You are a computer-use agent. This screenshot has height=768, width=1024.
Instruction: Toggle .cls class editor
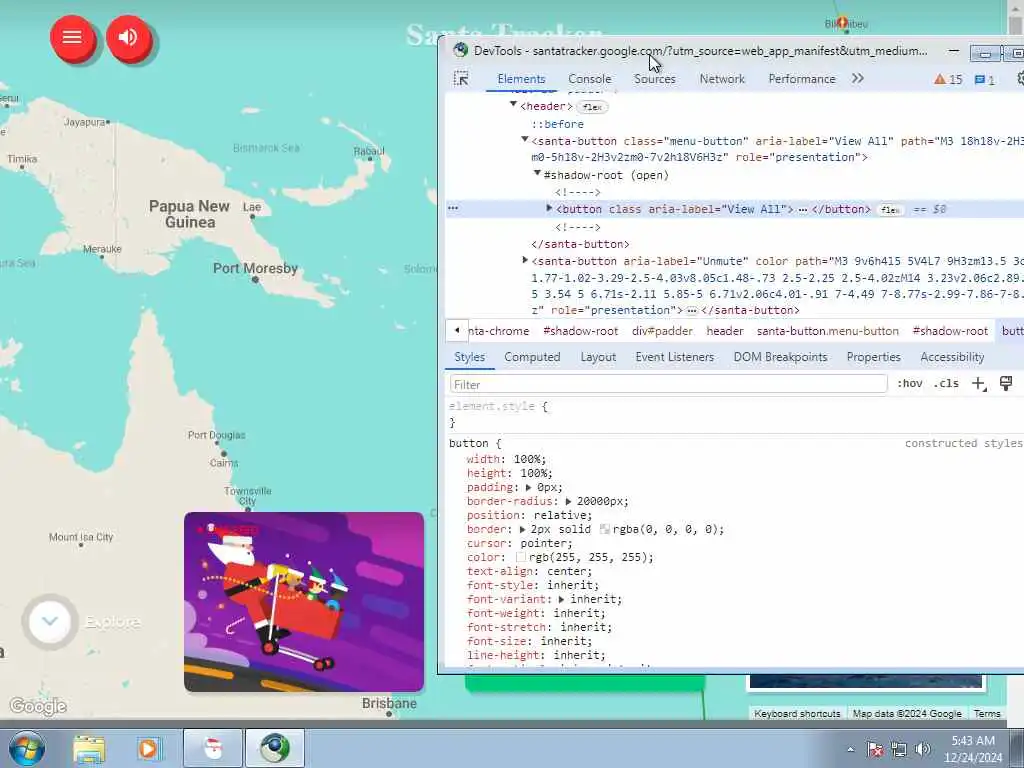(946, 383)
